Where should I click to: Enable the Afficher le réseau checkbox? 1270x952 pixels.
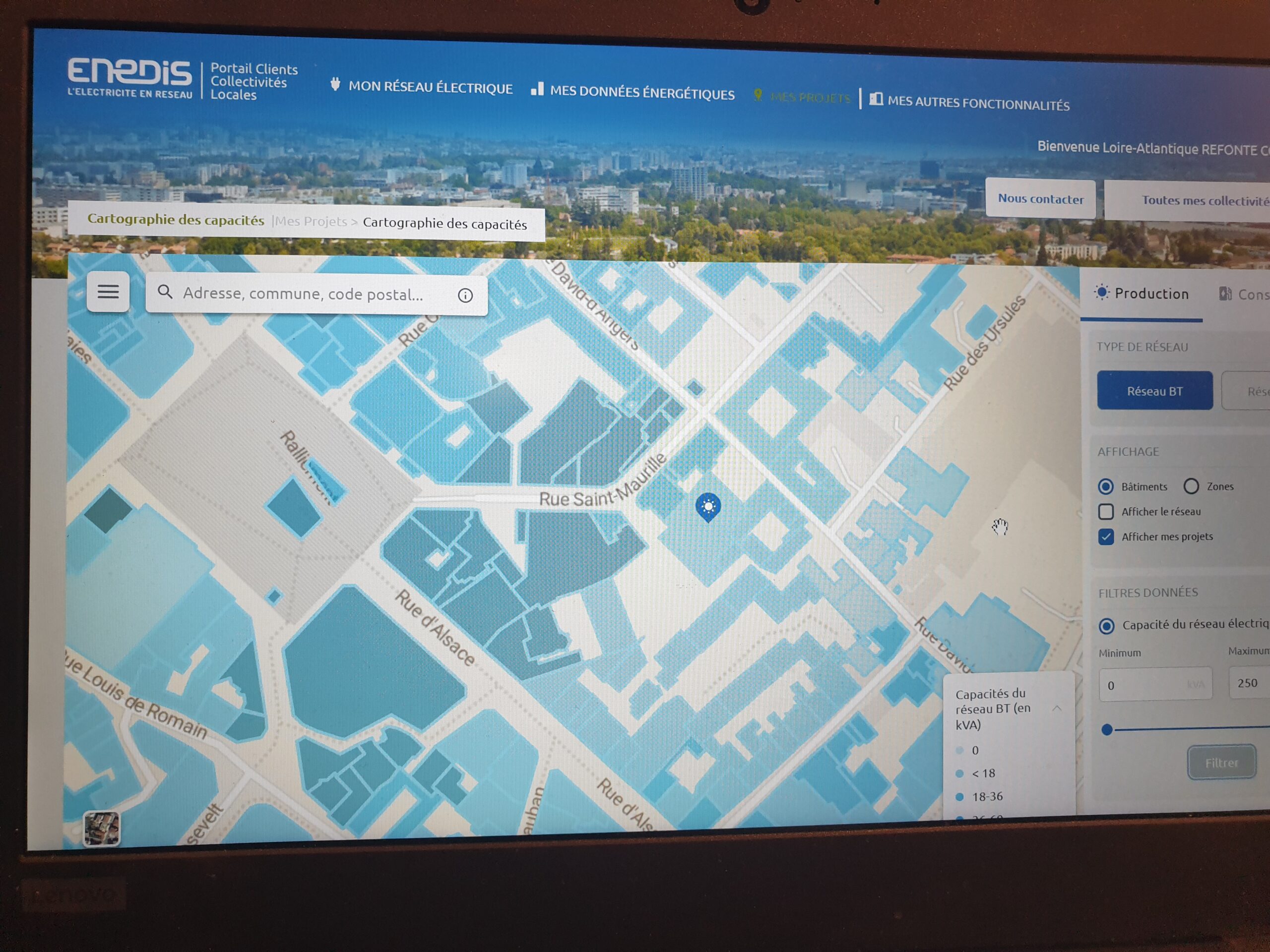(x=1106, y=512)
